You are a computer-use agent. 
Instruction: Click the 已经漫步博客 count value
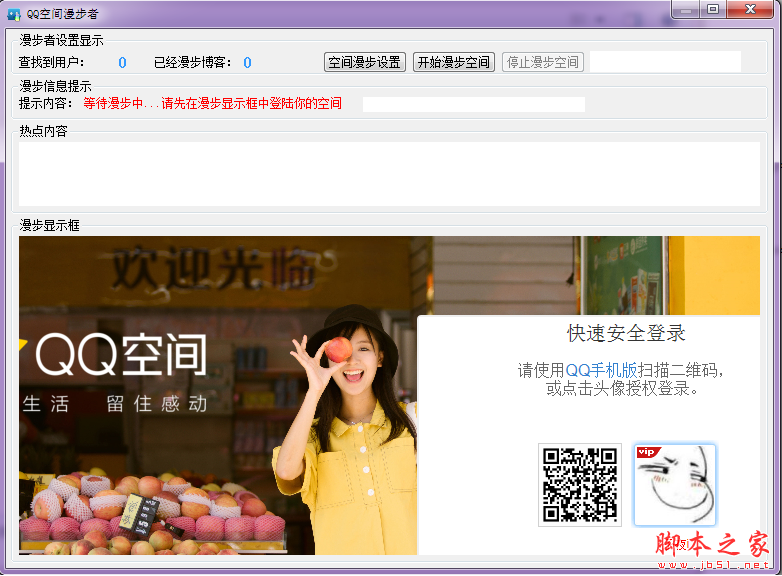coord(247,63)
